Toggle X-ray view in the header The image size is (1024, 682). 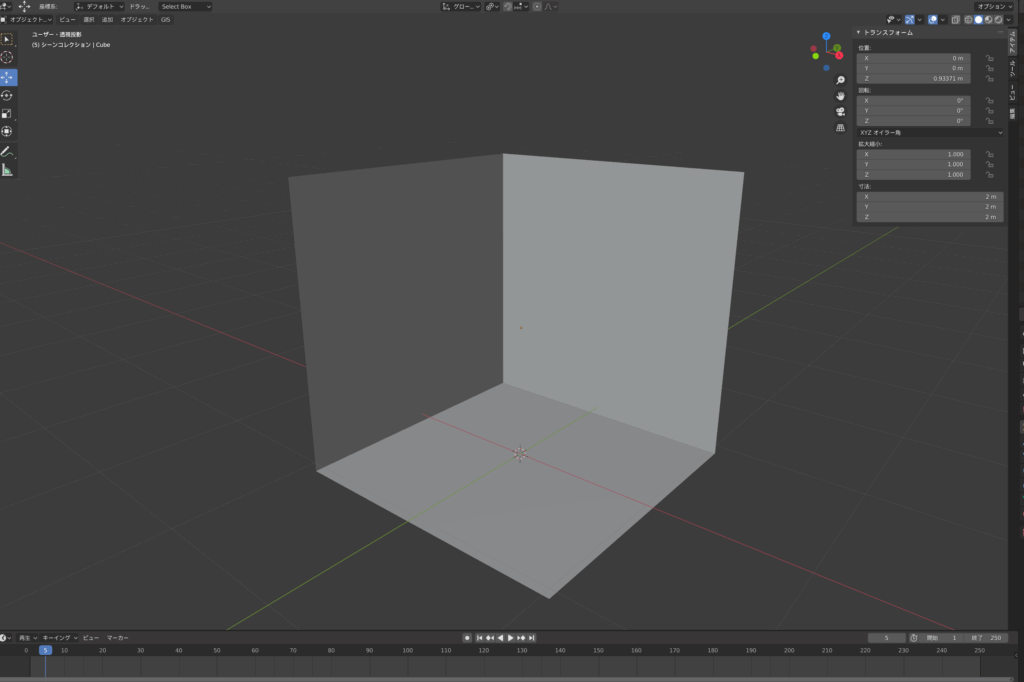(x=954, y=19)
